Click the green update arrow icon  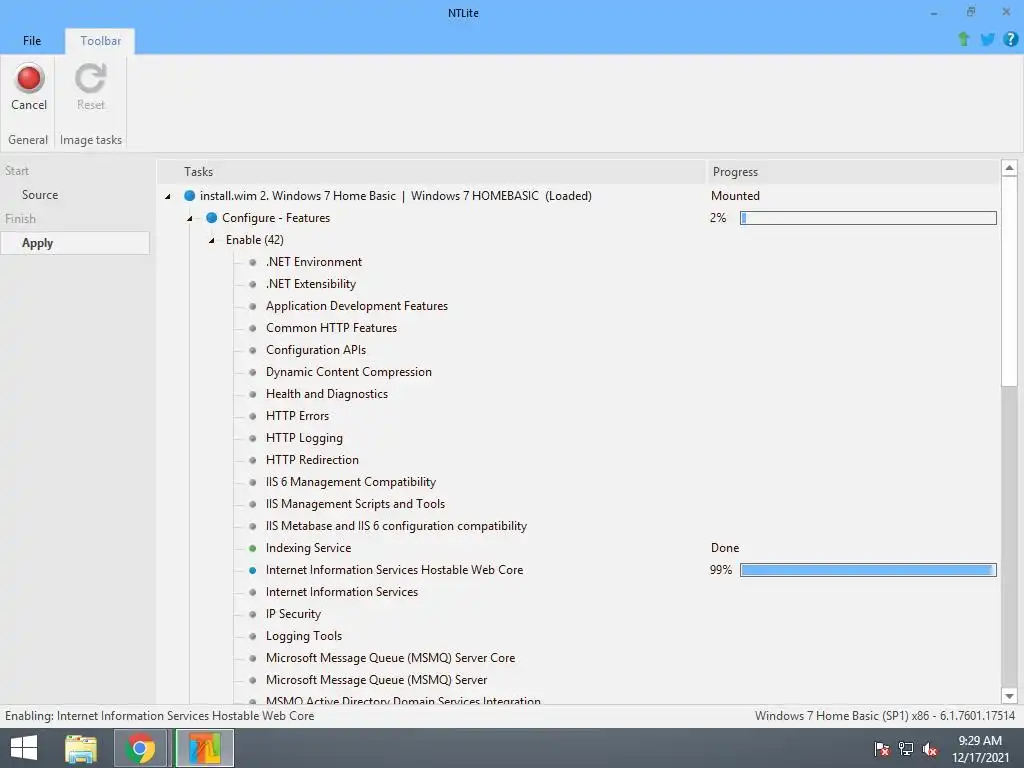[963, 39]
